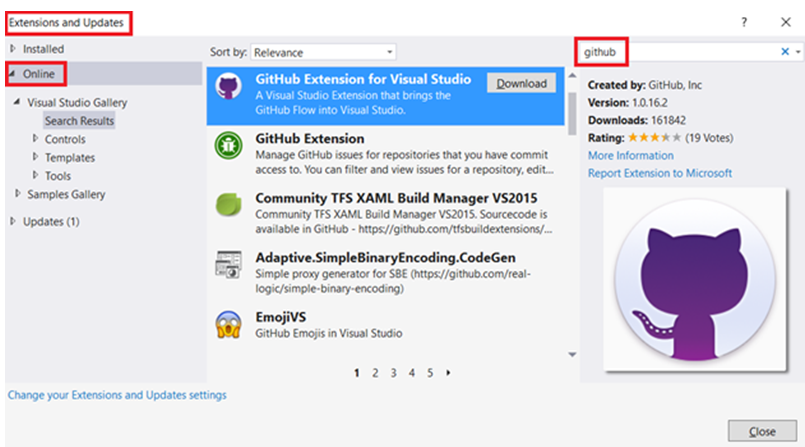Download GitHub Extension for Visual Studio

(x=521, y=83)
